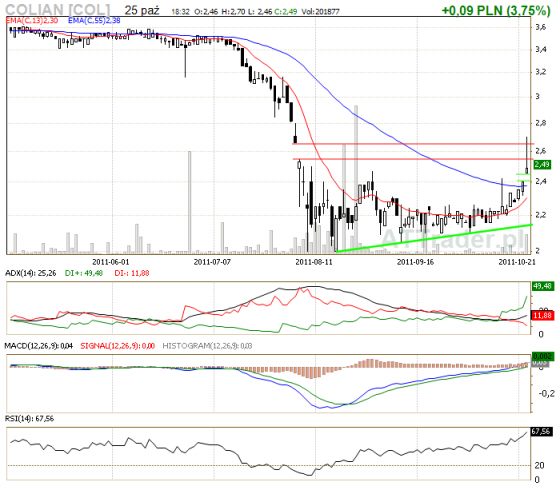Click the -0,2 MACD axis label

[x=546, y=393]
